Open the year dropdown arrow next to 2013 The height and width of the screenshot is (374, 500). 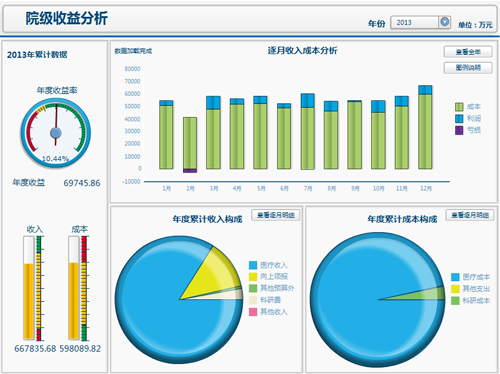coord(445,22)
